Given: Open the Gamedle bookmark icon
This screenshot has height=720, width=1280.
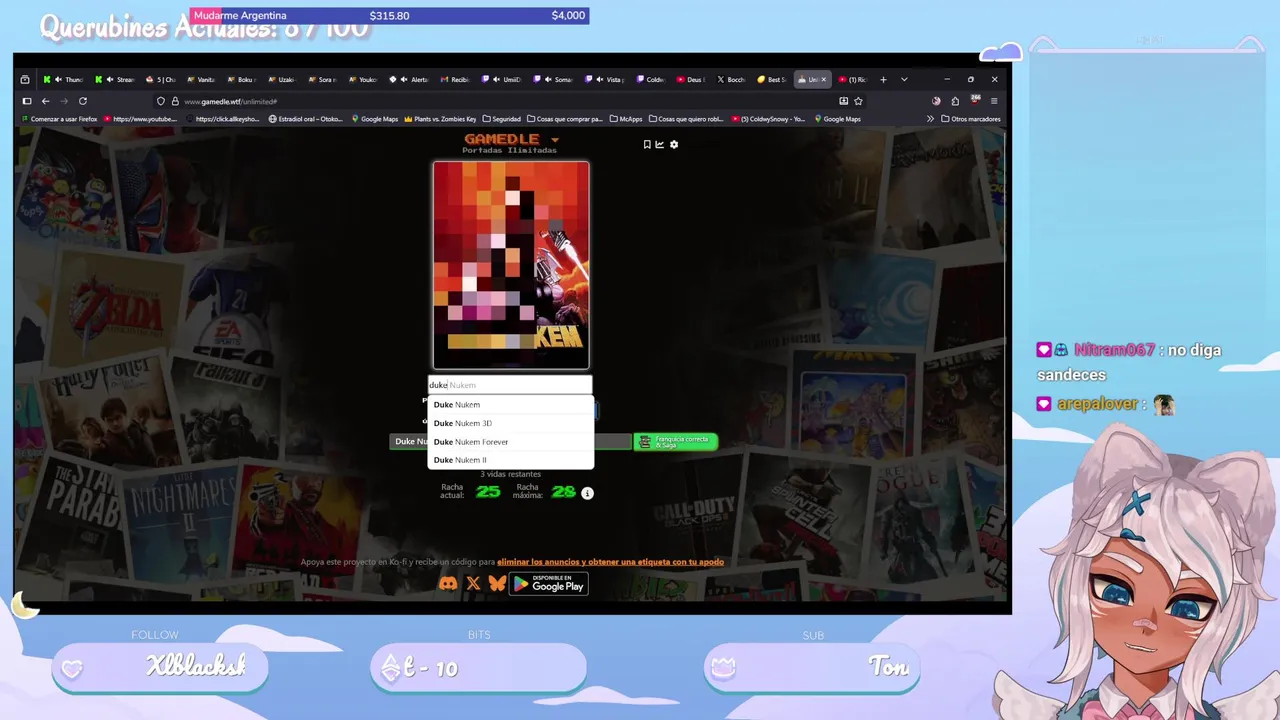Looking at the screenshot, I should [647, 145].
